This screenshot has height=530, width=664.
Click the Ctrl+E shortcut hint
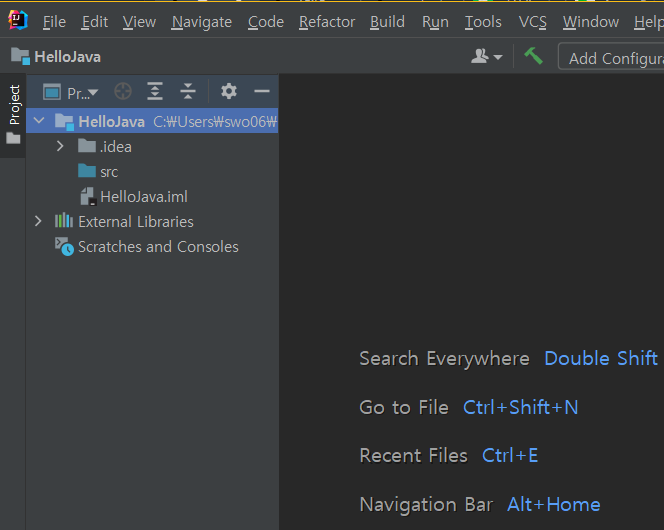click(510, 455)
